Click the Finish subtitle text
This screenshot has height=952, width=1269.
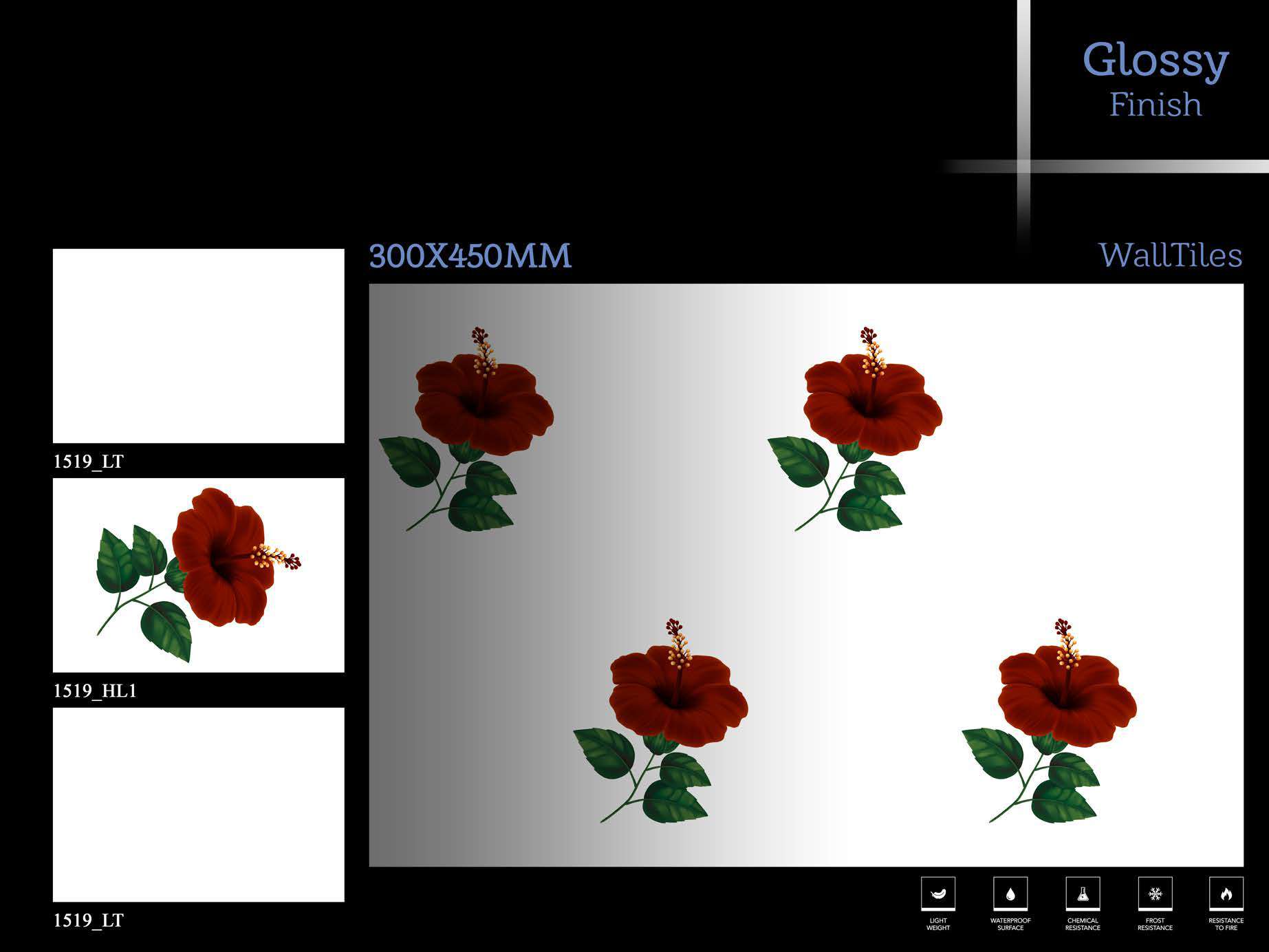[1156, 105]
